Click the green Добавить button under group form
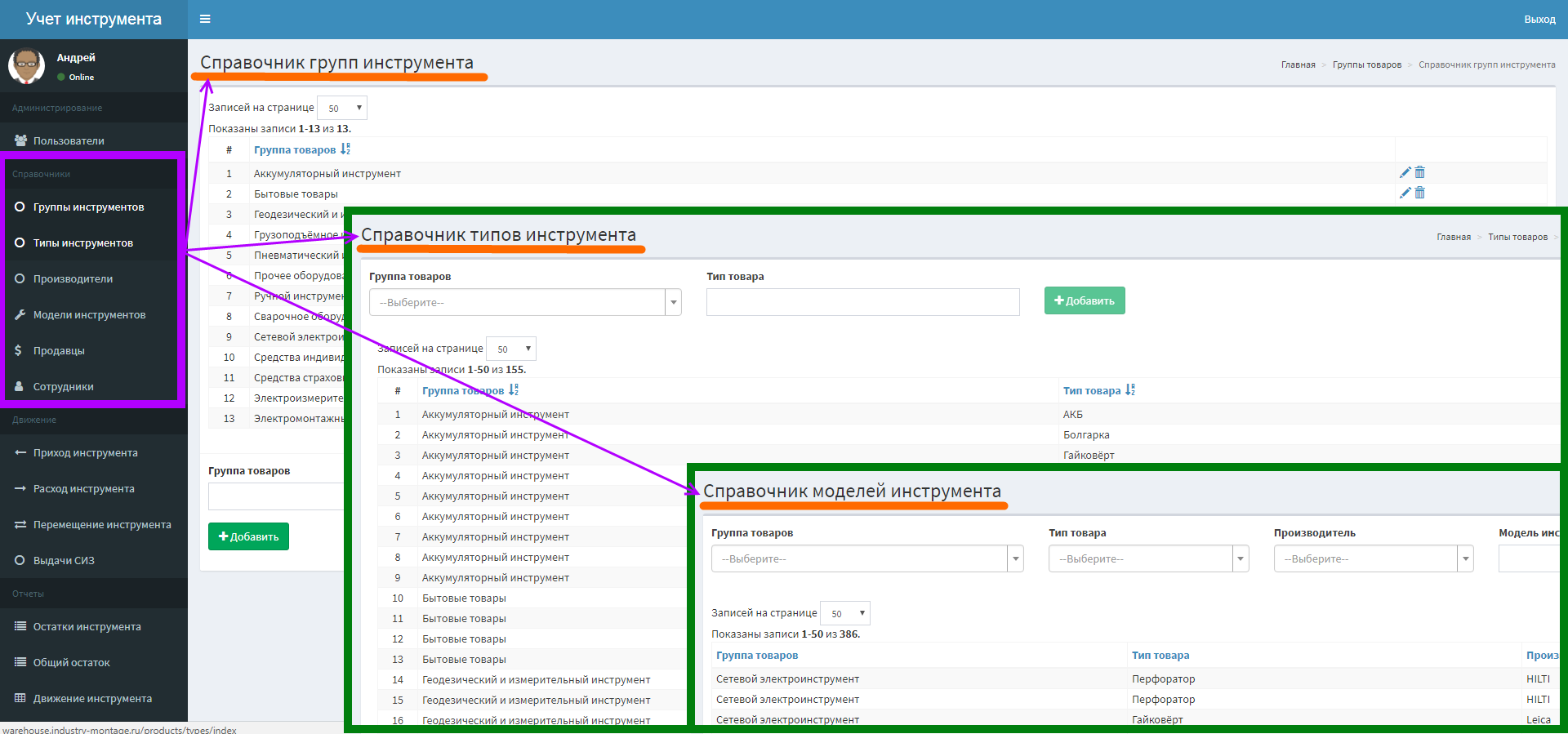Screen dimensions: 1568x734 tap(248, 536)
